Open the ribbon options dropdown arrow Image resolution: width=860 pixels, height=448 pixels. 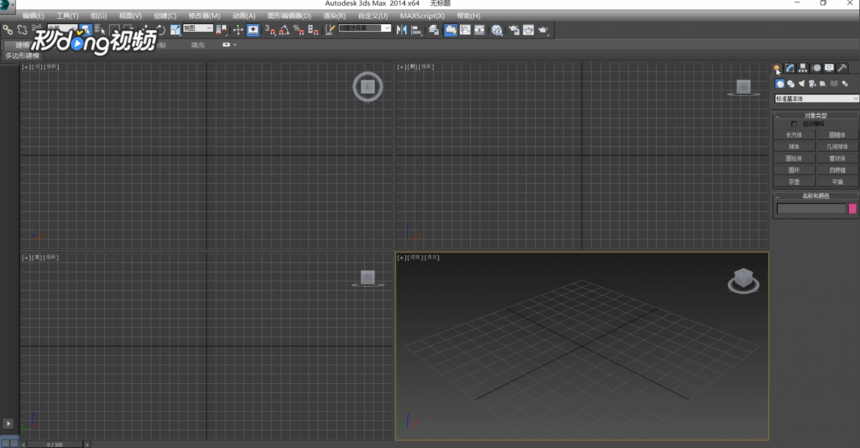click(235, 45)
